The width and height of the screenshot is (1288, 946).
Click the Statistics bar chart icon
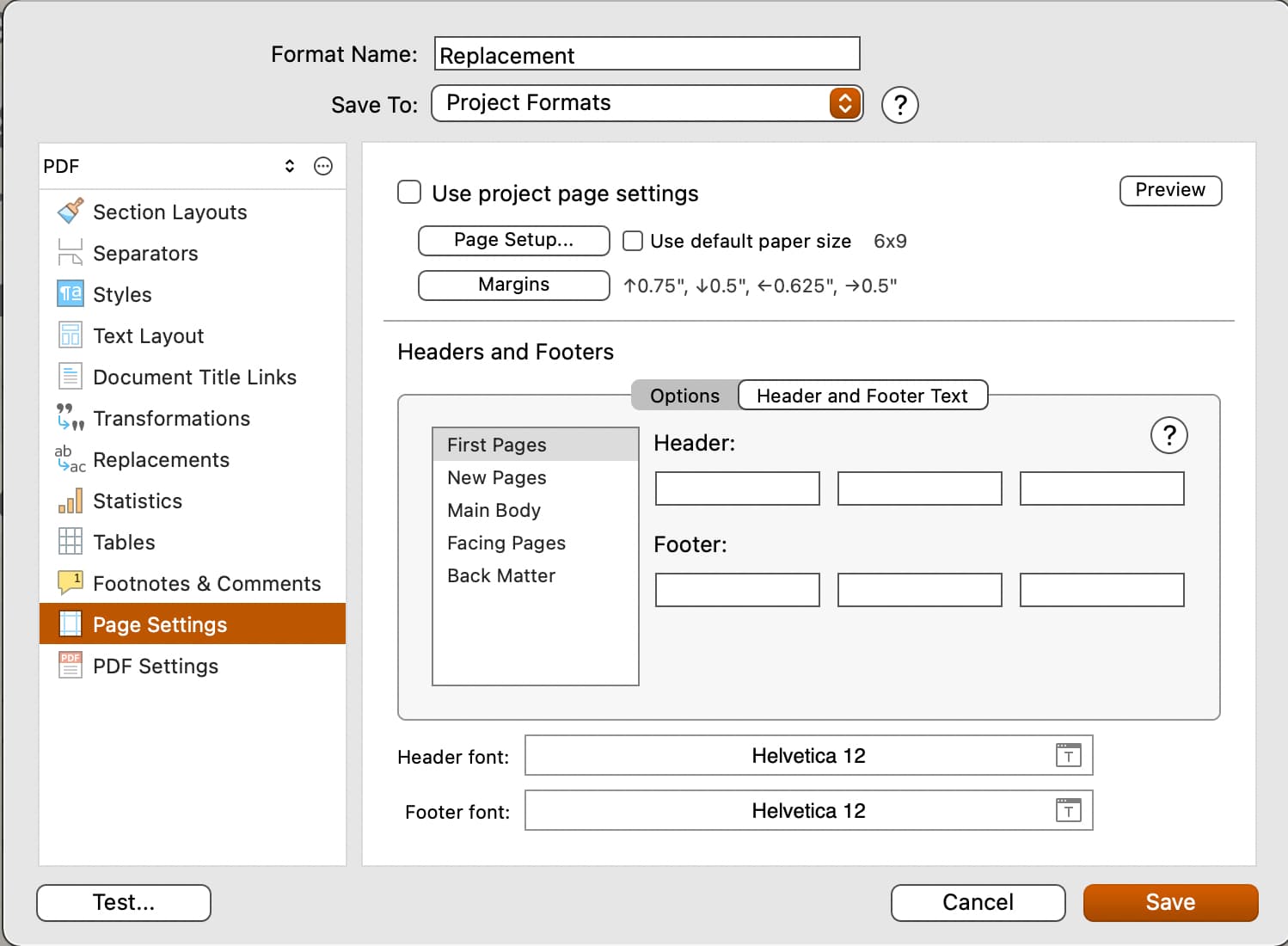[71, 500]
